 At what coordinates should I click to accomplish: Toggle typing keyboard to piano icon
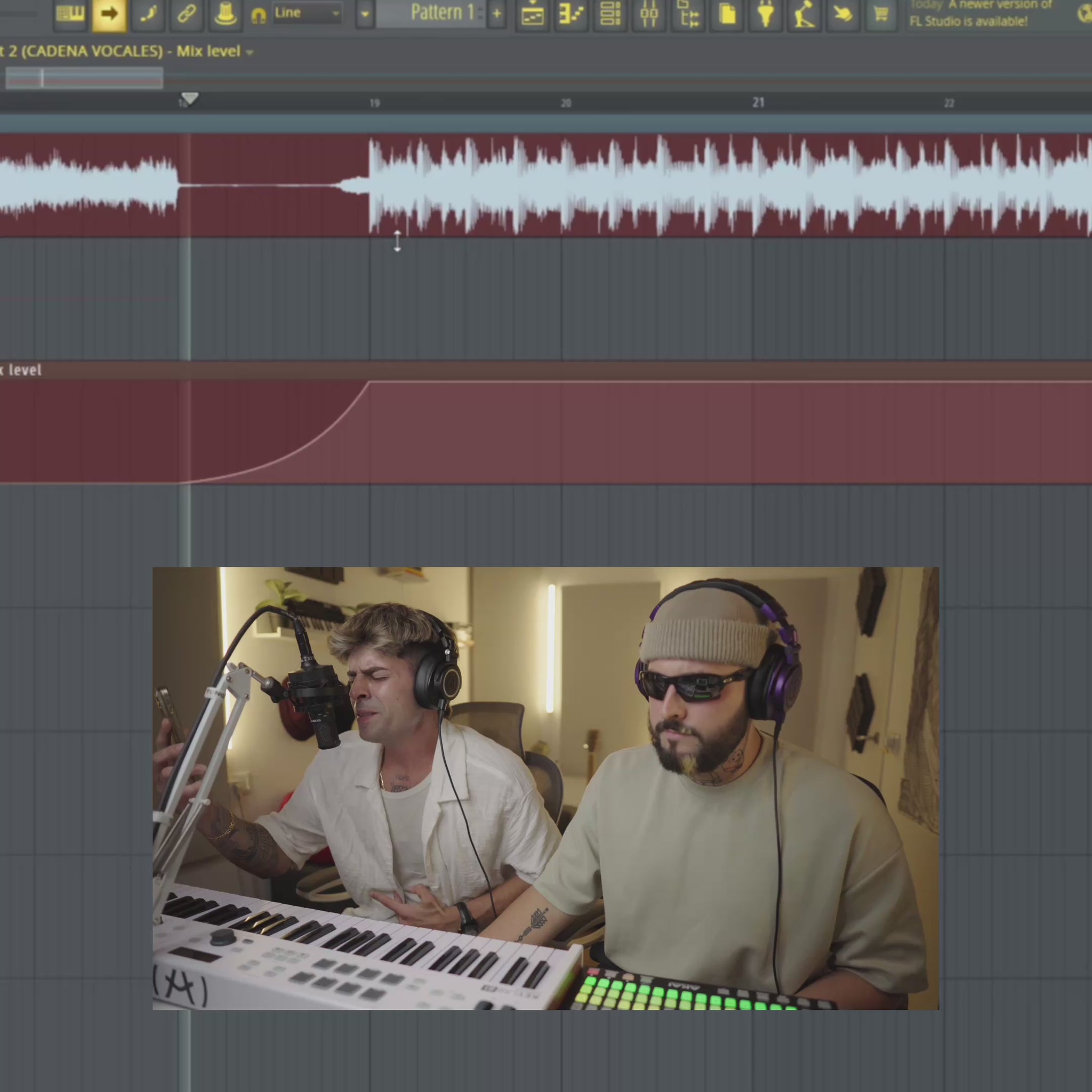(71, 14)
